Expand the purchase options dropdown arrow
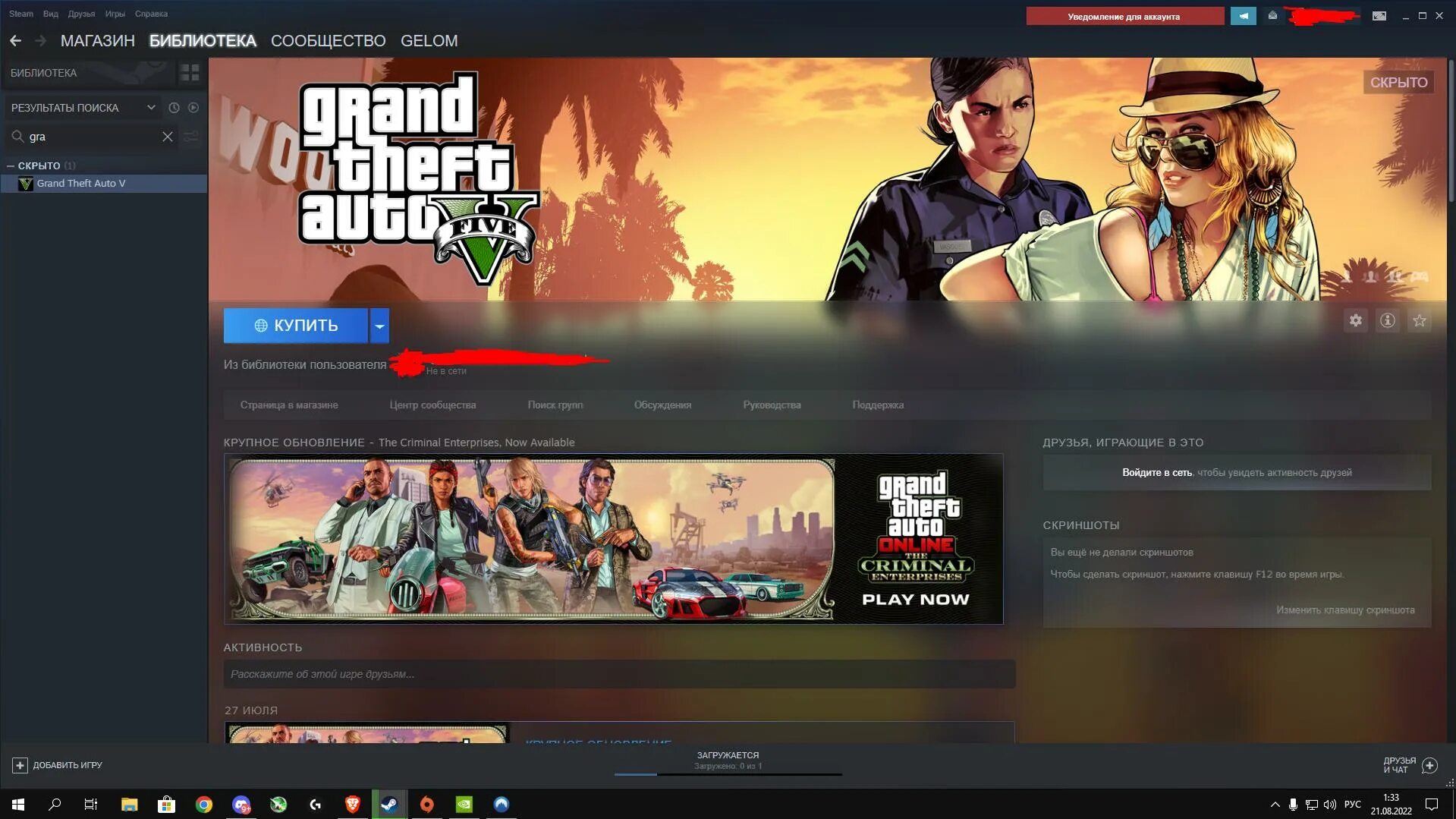 click(379, 326)
